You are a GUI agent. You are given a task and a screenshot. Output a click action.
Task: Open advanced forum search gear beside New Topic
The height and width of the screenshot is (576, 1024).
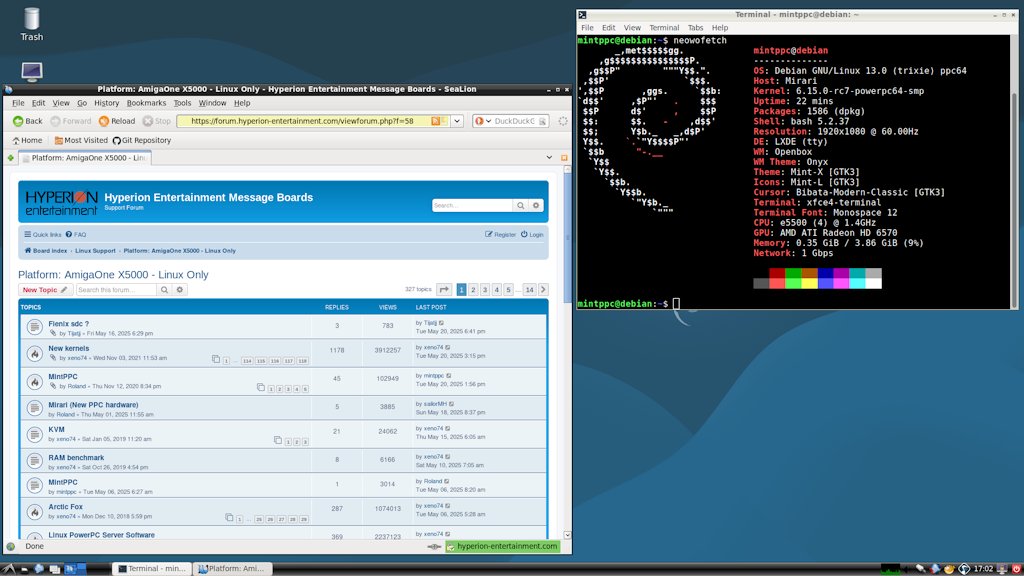(180, 290)
